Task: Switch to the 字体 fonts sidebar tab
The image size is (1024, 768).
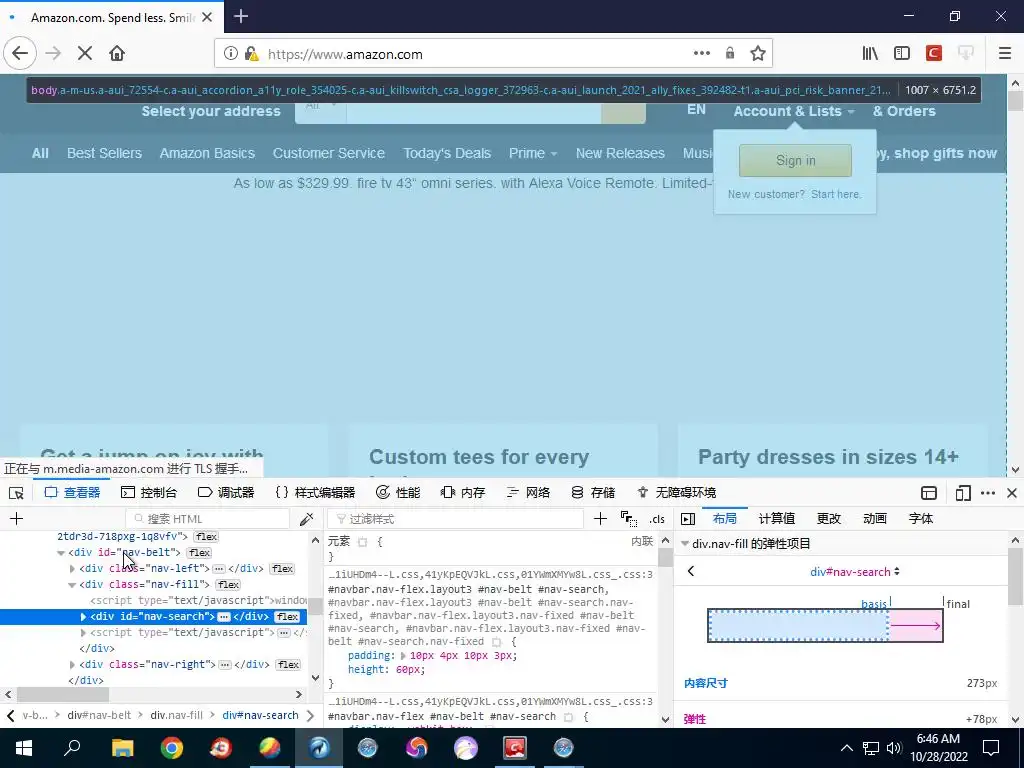Action: click(x=921, y=519)
